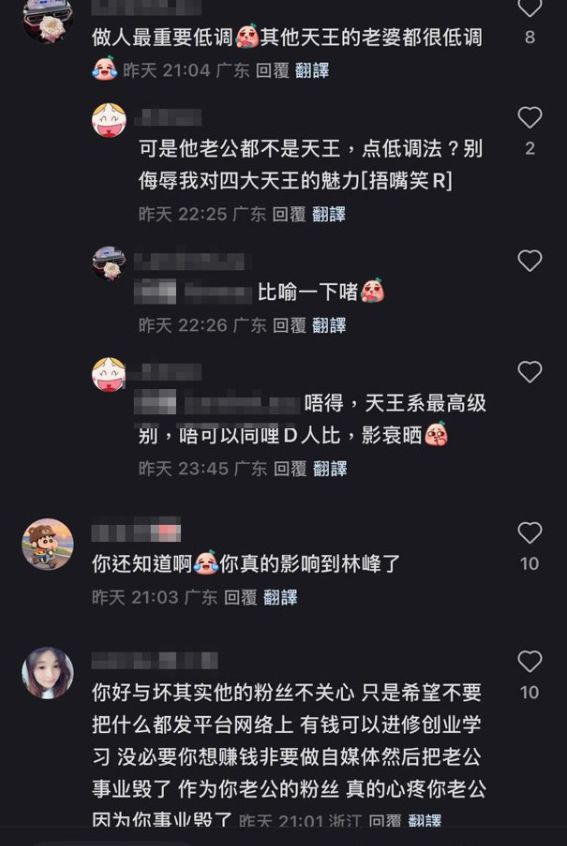The image size is (567, 846).
Task: Reply to the 昨天 22:25 comment
Action: click(289, 214)
